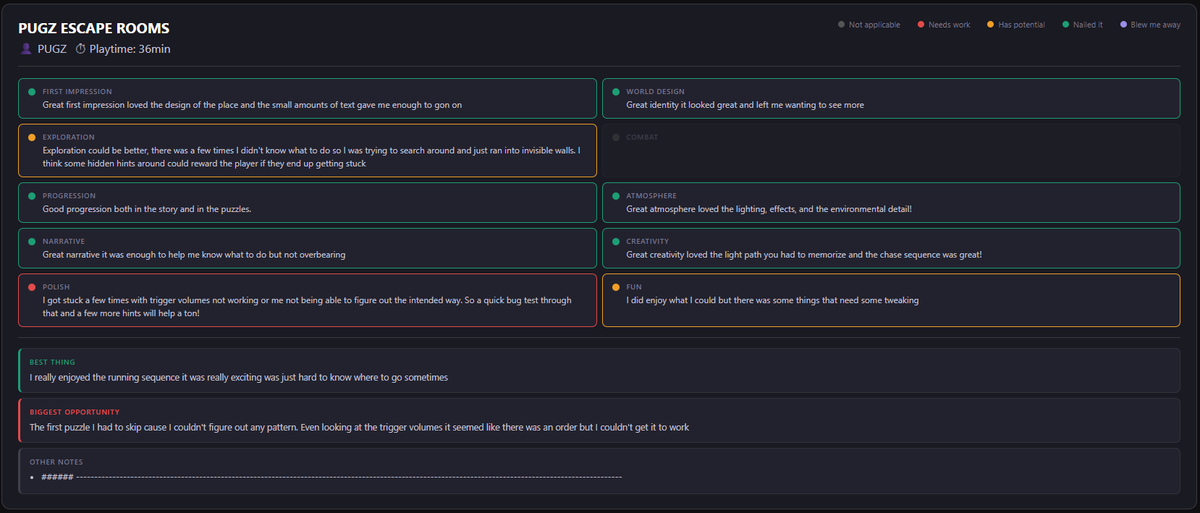The height and width of the screenshot is (513, 1200).
Task: Click the 'Great creativity loved the light path' comment
Action: pyautogui.click(x=804, y=254)
